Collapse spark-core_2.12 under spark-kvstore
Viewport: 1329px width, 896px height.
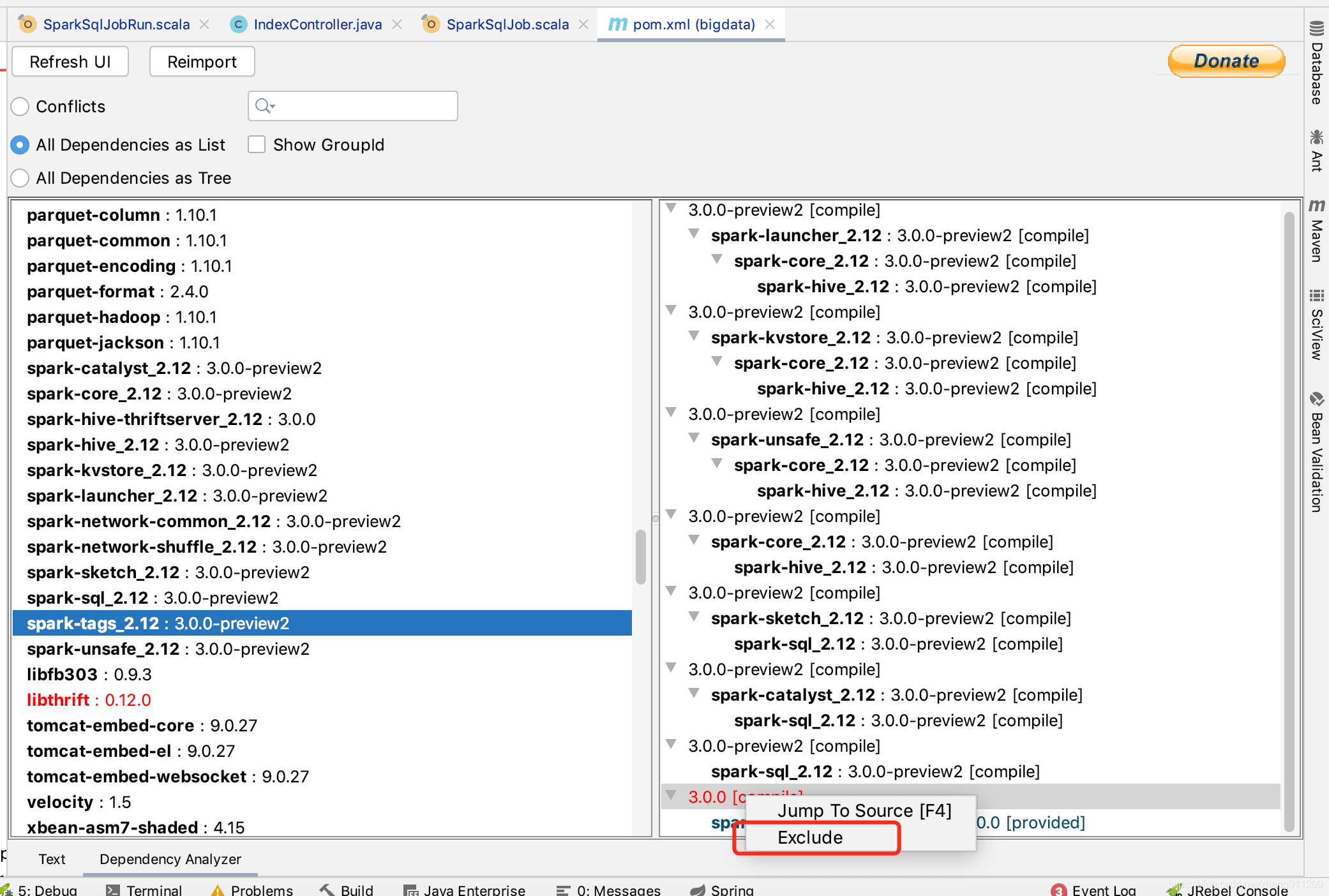(x=717, y=361)
